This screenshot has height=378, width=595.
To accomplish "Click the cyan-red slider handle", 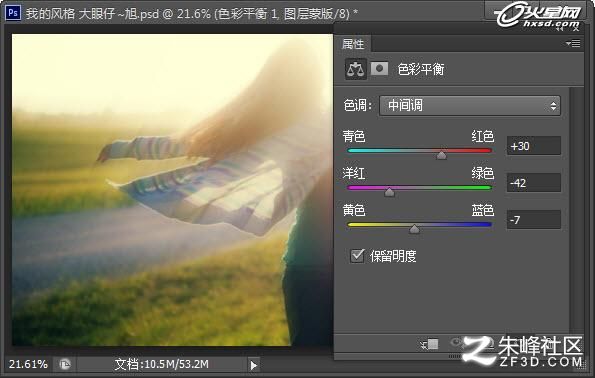I will pos(441,155).
